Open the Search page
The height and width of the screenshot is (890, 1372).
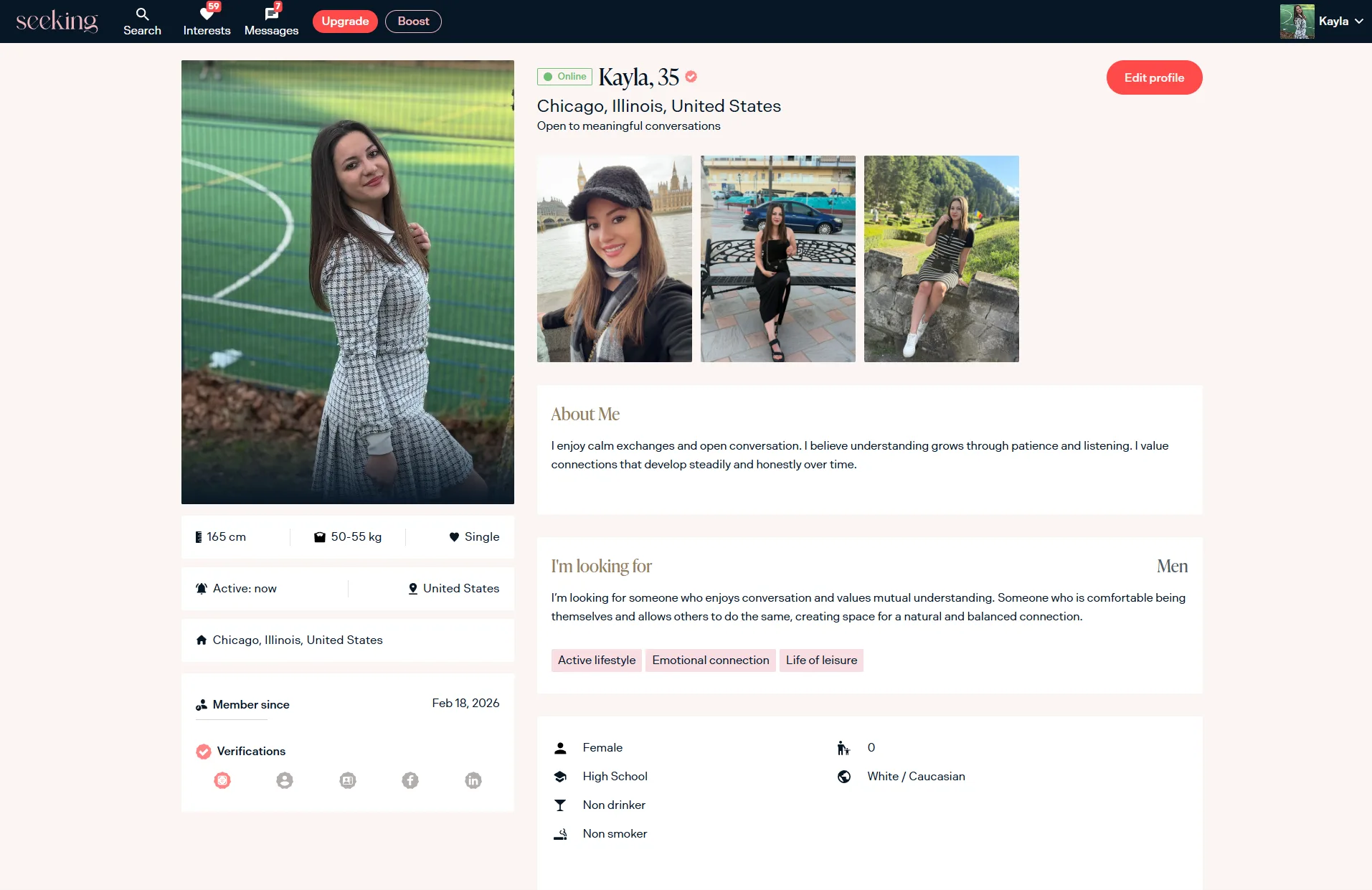142,22
